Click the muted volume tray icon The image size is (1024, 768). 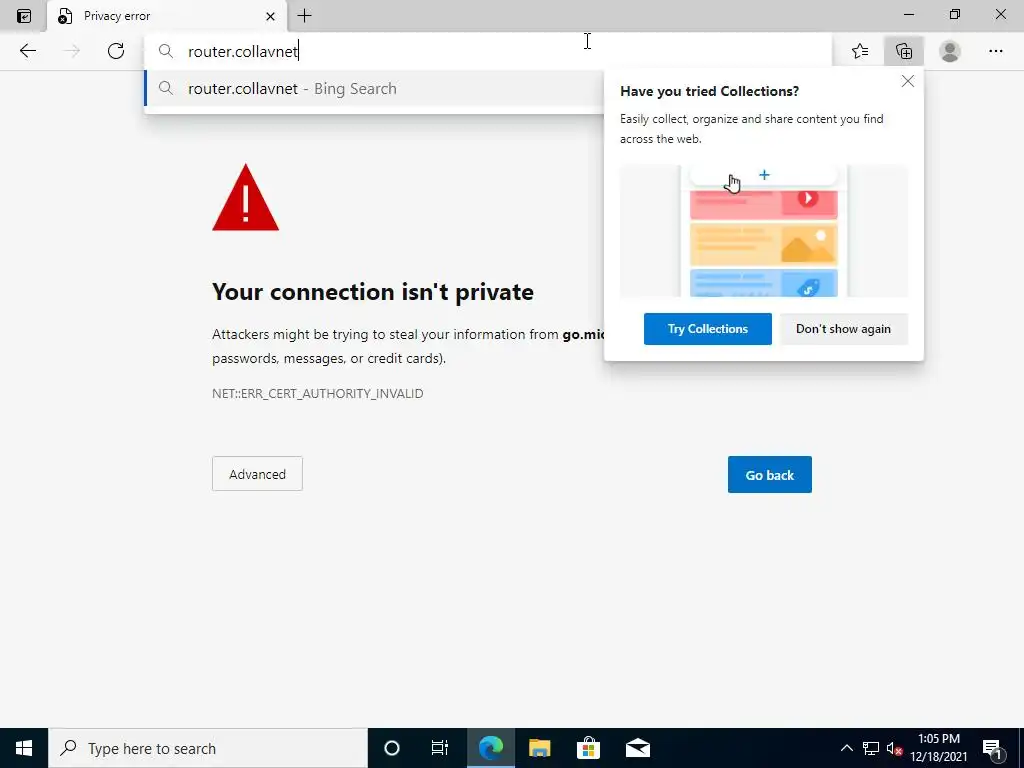894,748
